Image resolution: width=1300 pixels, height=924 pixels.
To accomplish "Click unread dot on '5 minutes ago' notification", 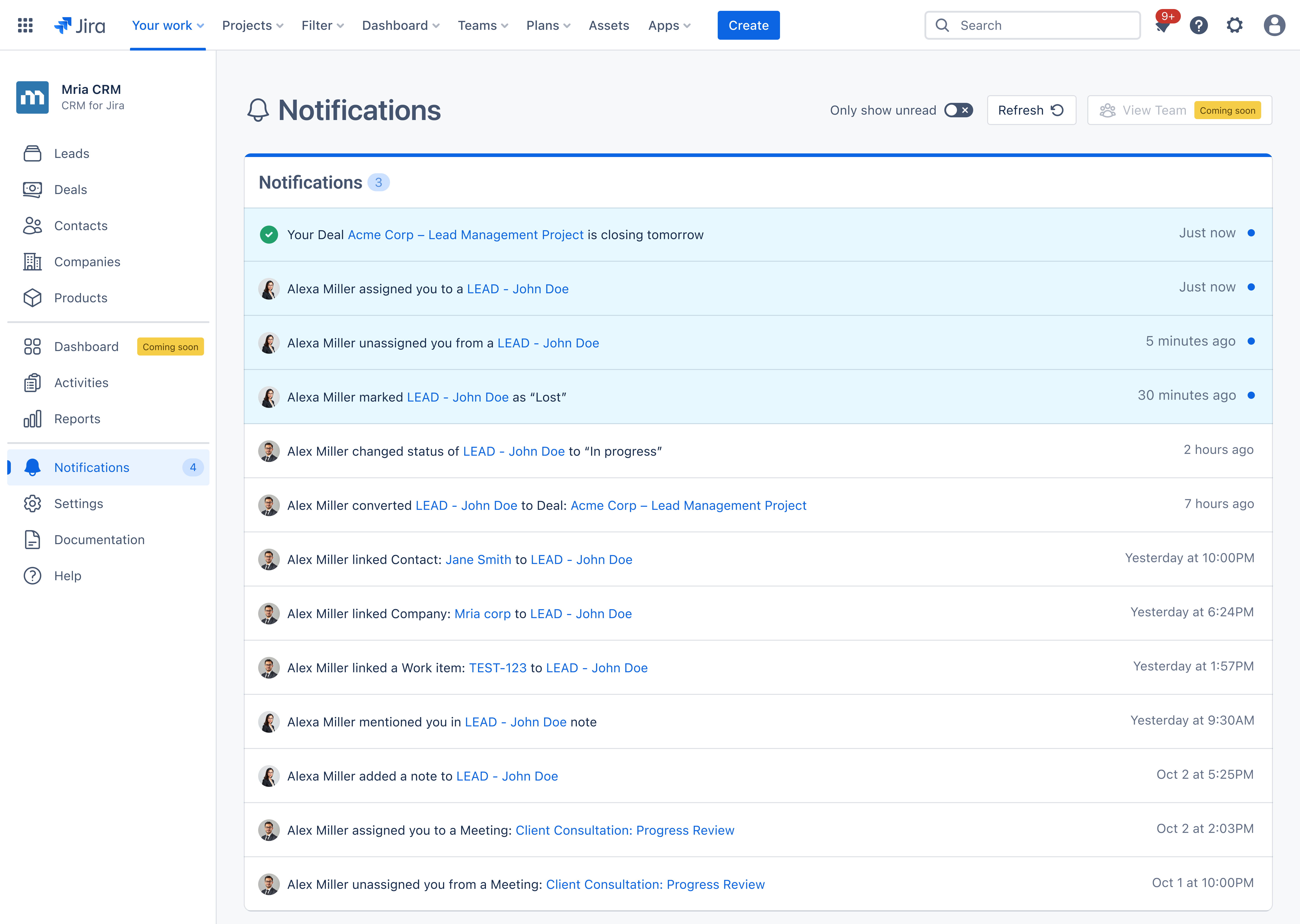I will click(x=1251, y=341).
